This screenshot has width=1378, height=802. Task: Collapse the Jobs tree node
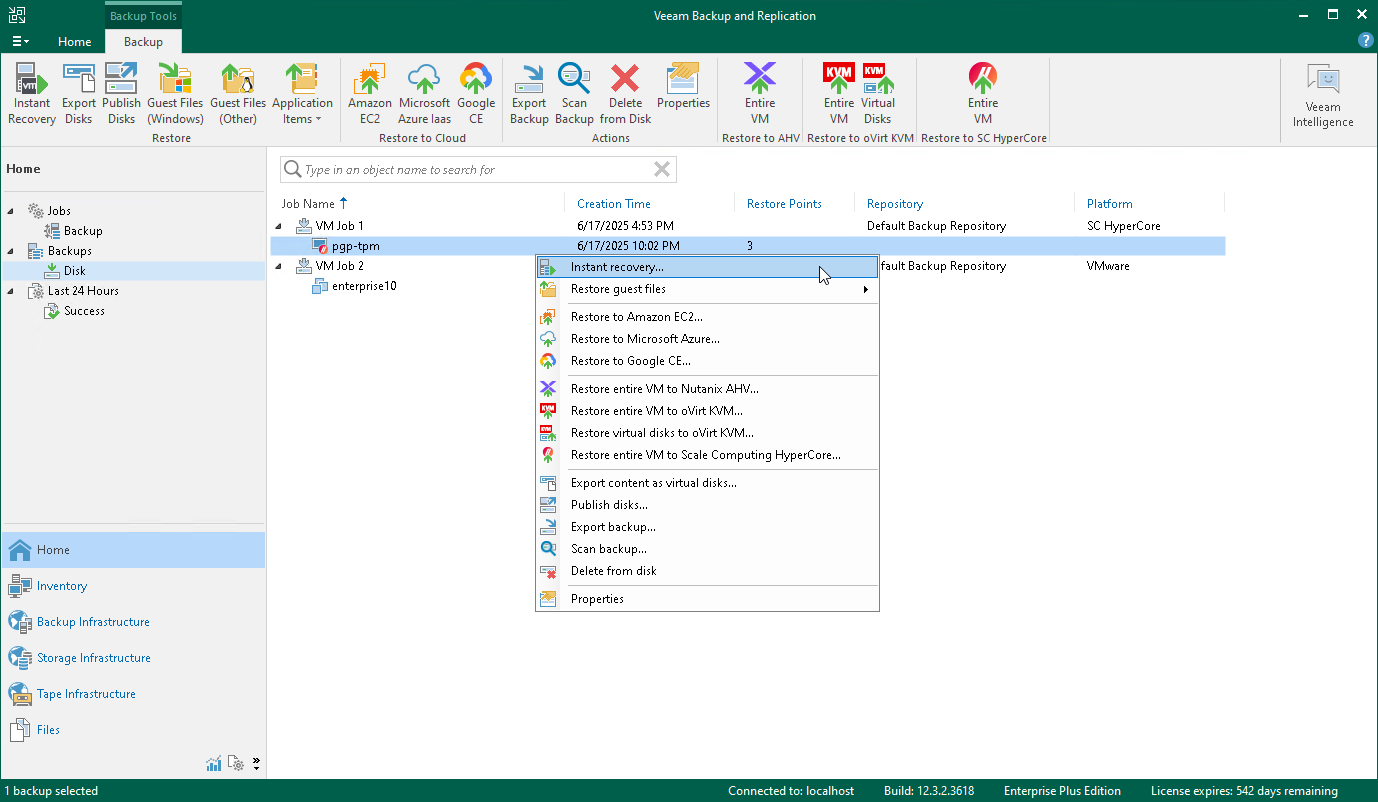pyautogui.click(x=12, y=211)
